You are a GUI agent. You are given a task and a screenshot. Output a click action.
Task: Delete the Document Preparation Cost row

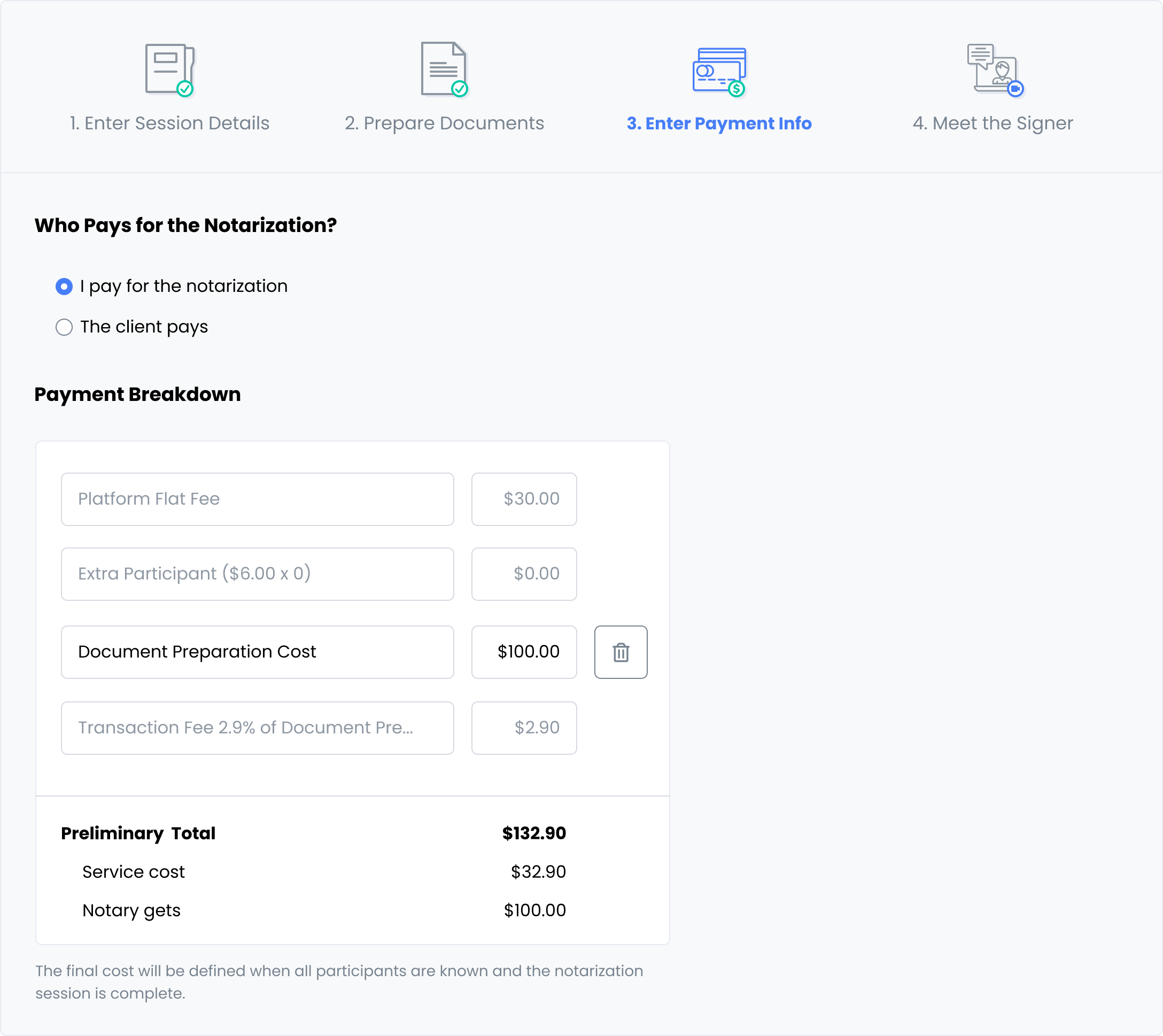(620, 652)
